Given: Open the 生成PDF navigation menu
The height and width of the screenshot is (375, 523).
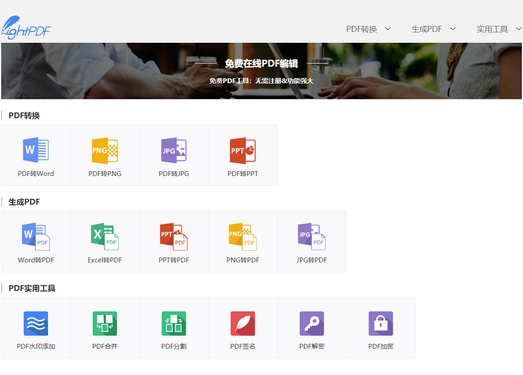Looking at the screenshot, I should coord(427,29).
